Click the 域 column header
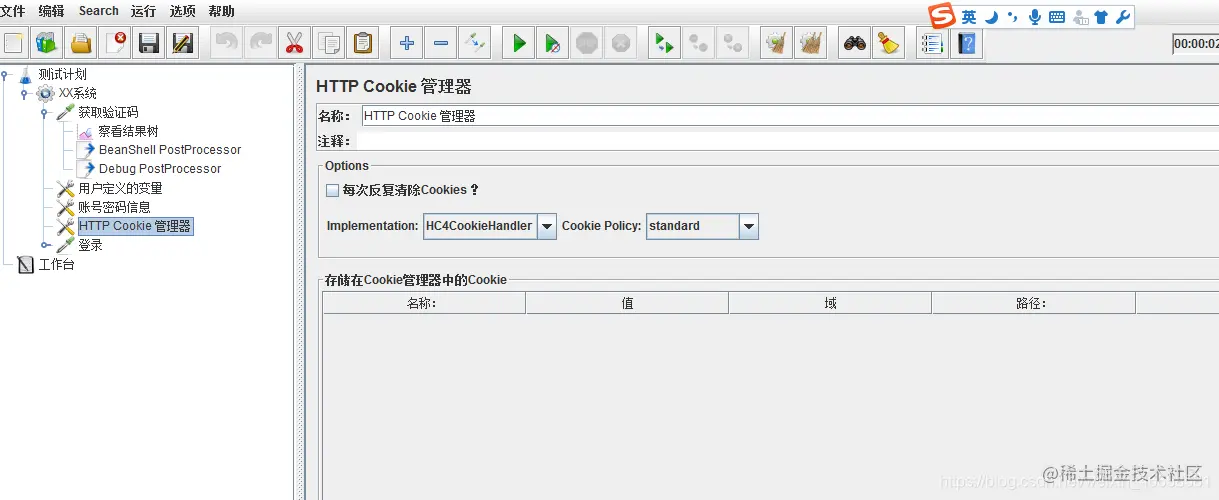This screenshot has width=1219, height=500. 830,303
